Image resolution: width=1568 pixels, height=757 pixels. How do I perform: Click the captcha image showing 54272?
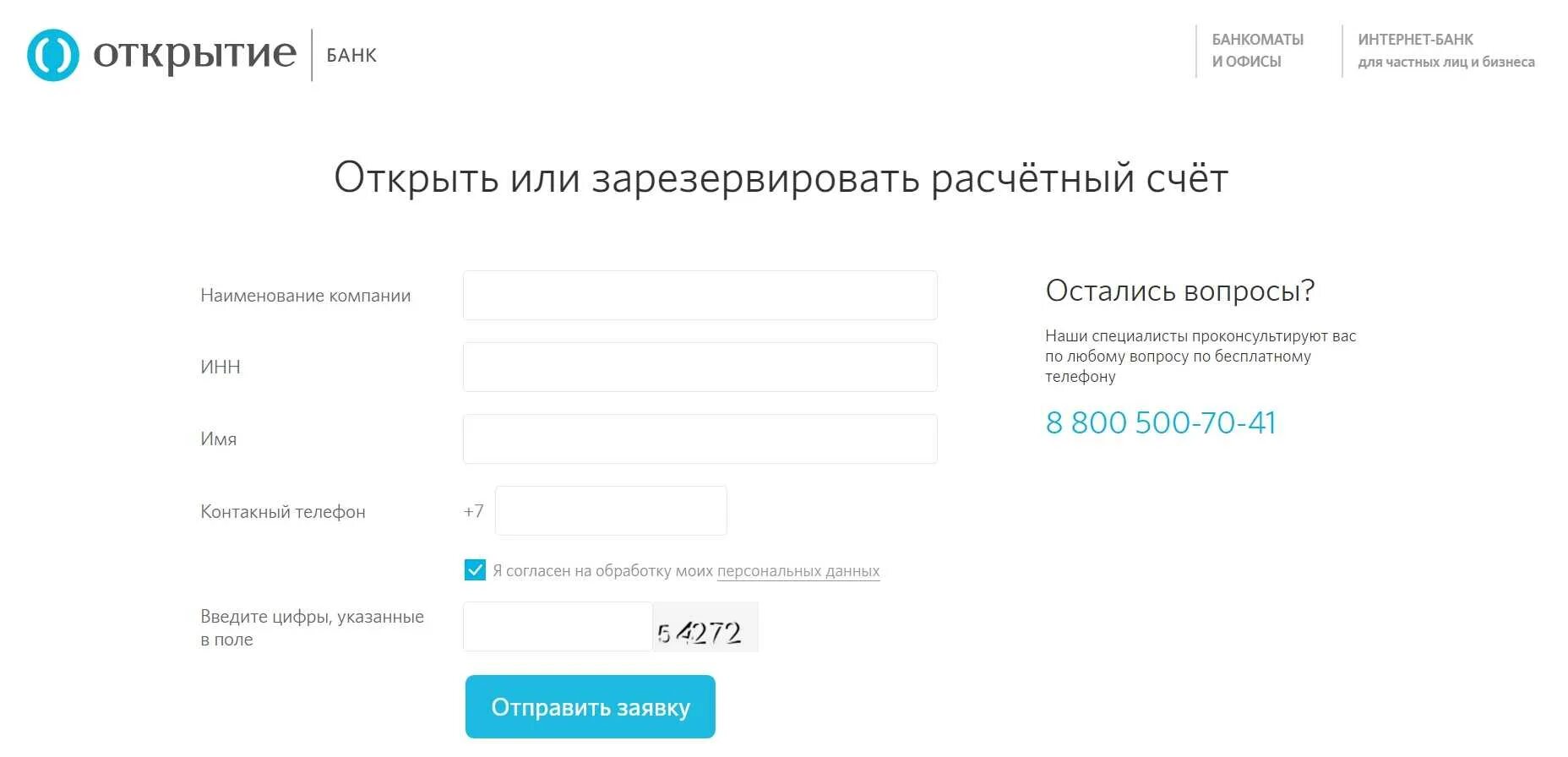(x=705, y=627)
